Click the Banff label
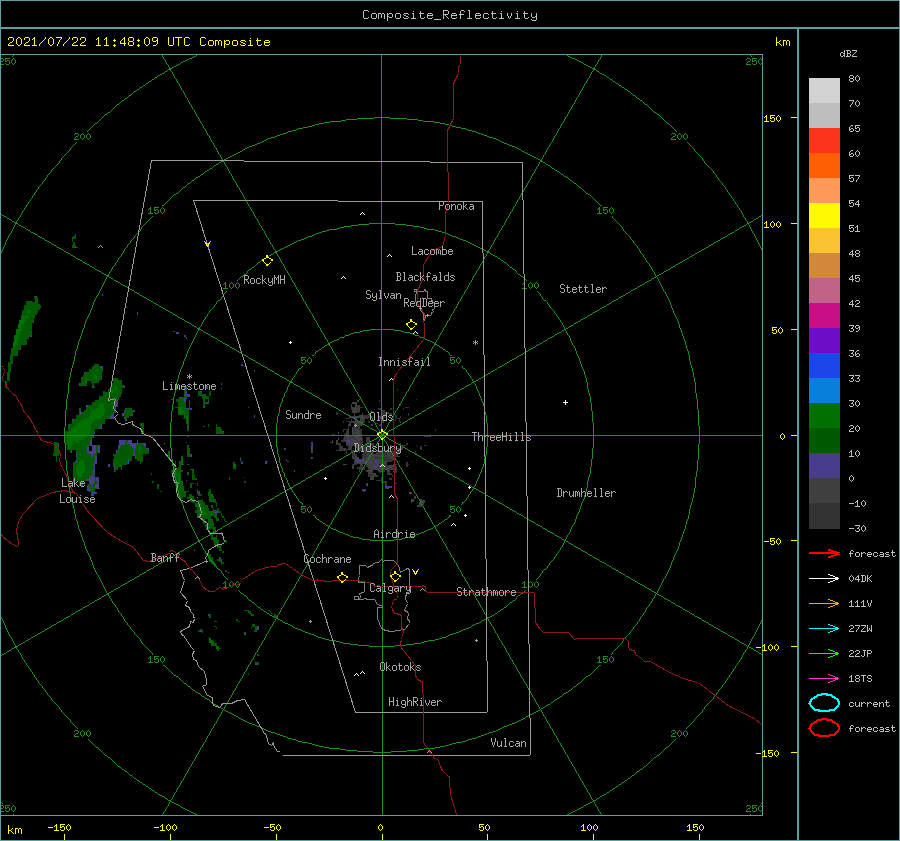 165,557
